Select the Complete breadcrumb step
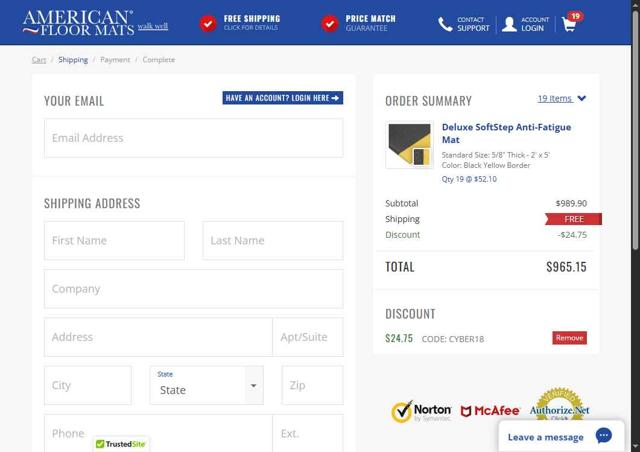 pyautogui.click(x=159, y=60)
